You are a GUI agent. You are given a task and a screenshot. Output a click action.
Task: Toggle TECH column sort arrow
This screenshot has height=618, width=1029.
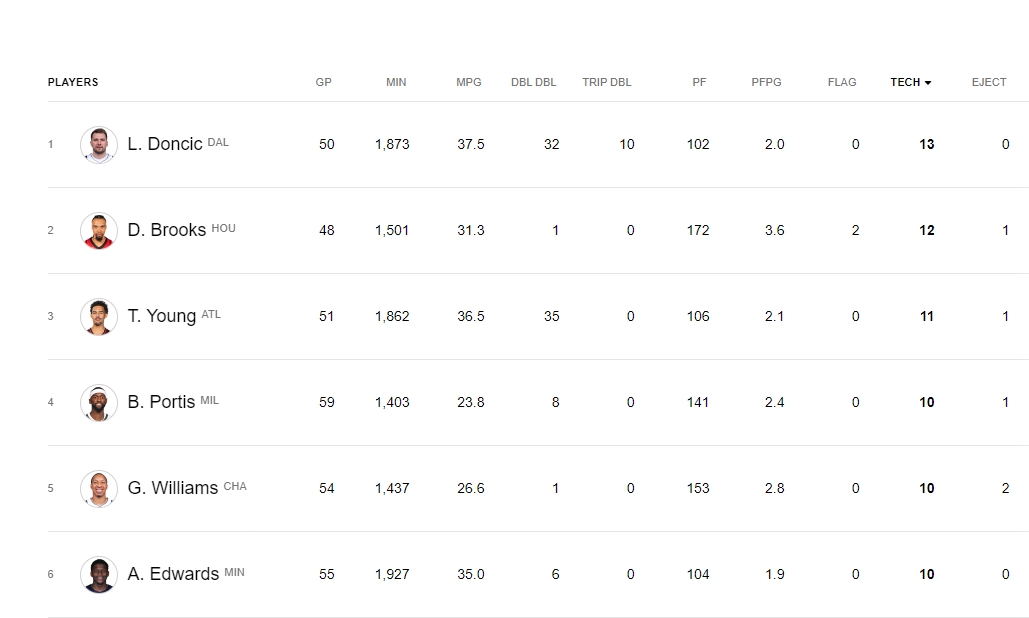click(x=928, y=83)
